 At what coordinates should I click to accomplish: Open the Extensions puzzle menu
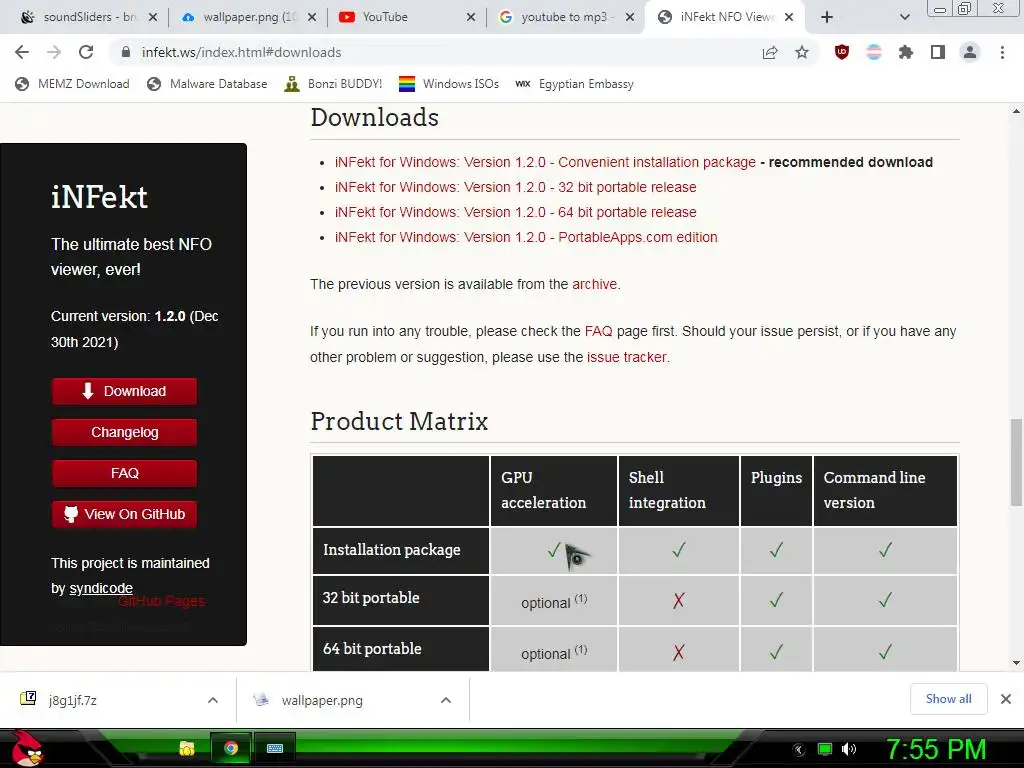pyautogui.click(x=906, y=52)
